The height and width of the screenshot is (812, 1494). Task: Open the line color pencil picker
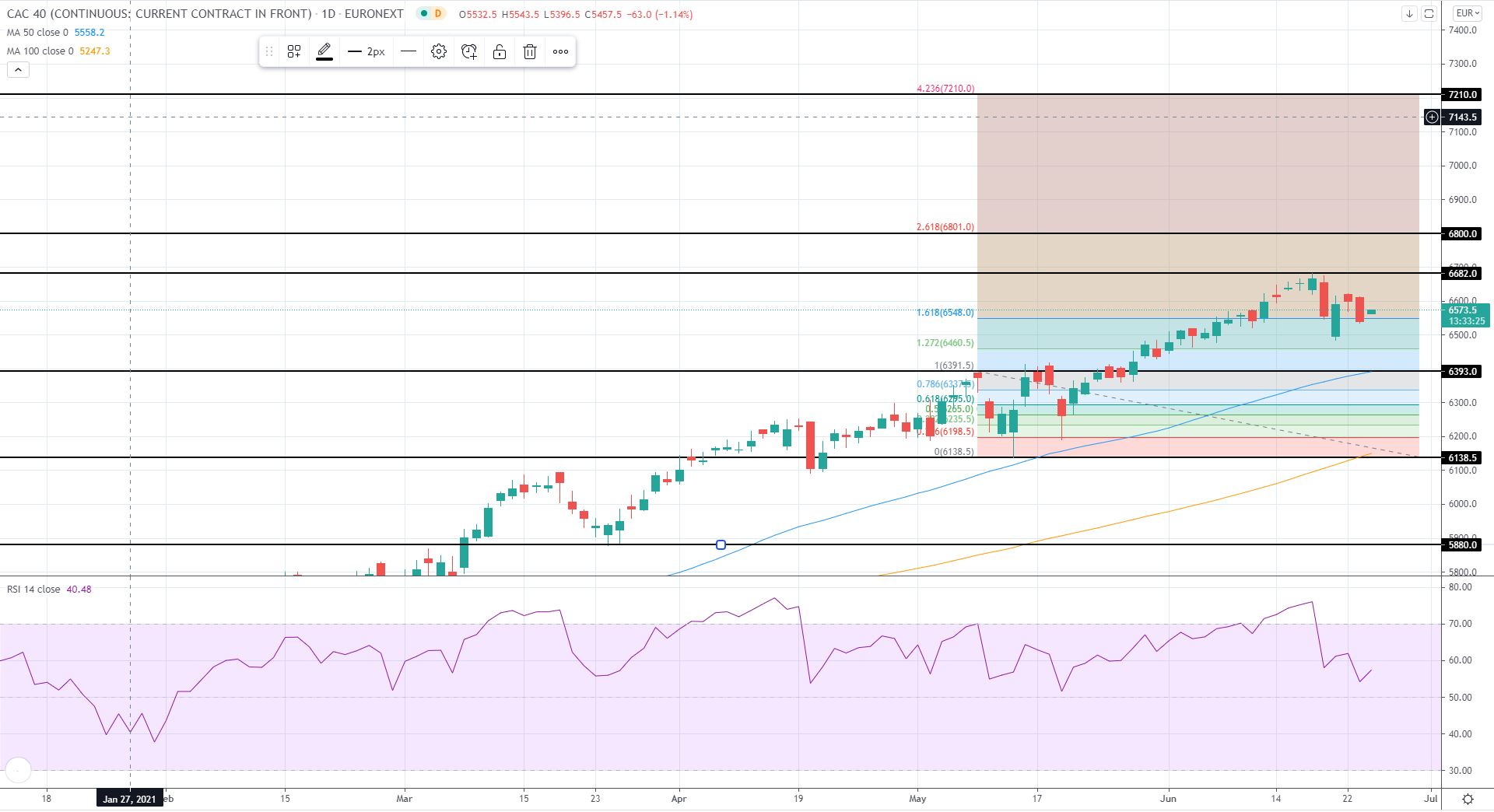pos(324,52)
